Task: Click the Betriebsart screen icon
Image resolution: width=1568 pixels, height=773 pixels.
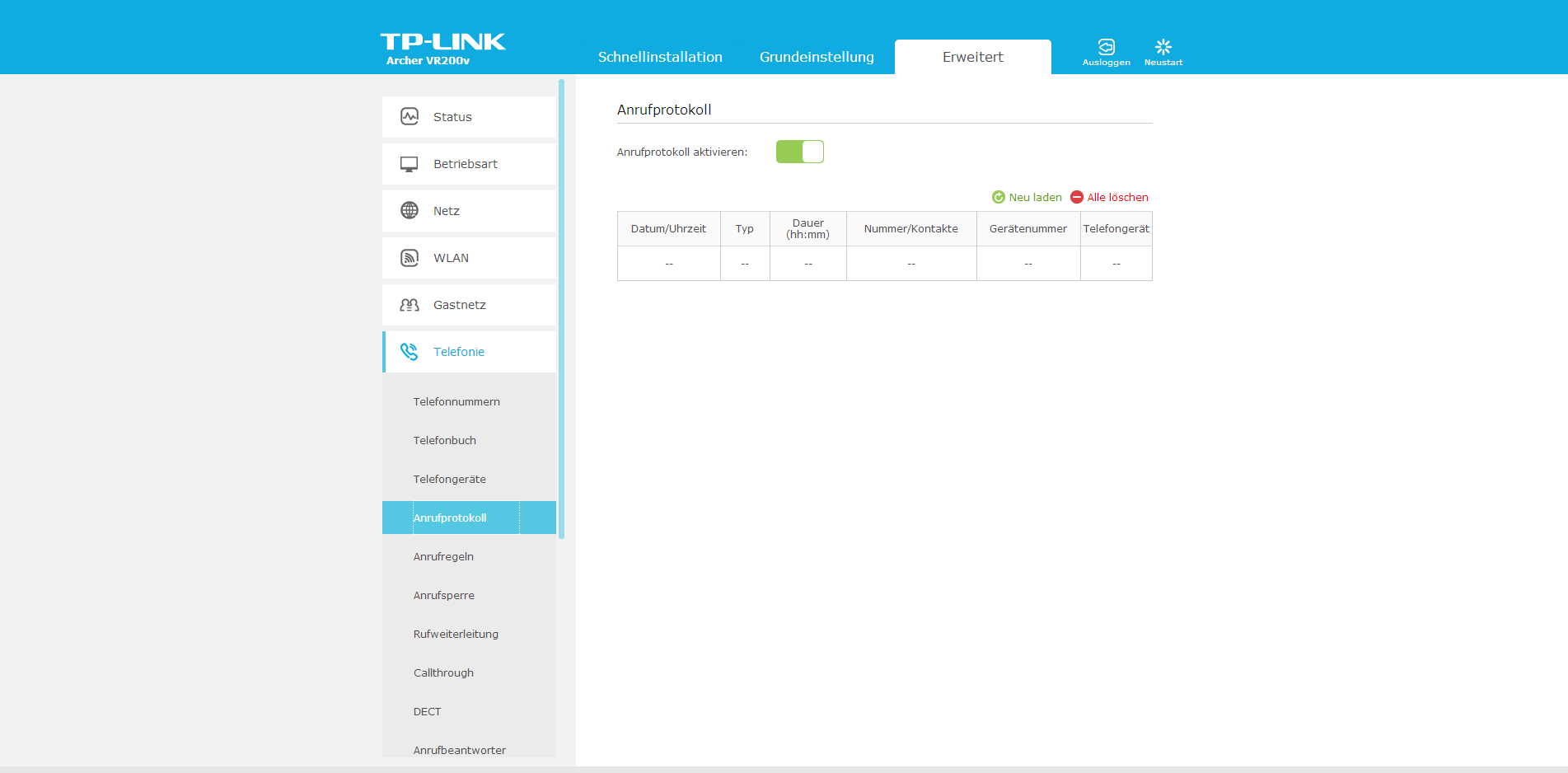Action: (x=410, y=164)
